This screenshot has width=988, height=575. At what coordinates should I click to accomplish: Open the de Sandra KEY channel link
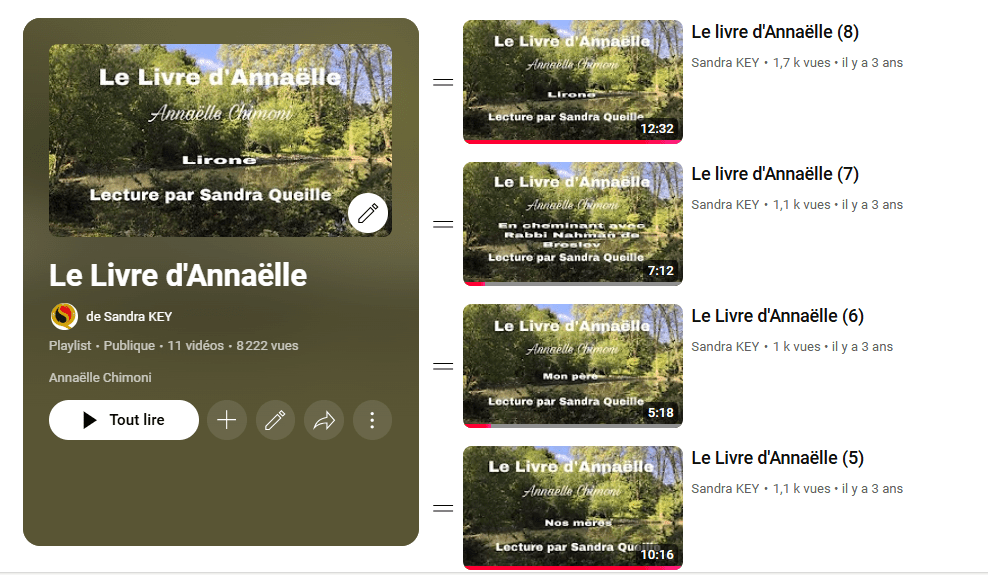(129, 317)
